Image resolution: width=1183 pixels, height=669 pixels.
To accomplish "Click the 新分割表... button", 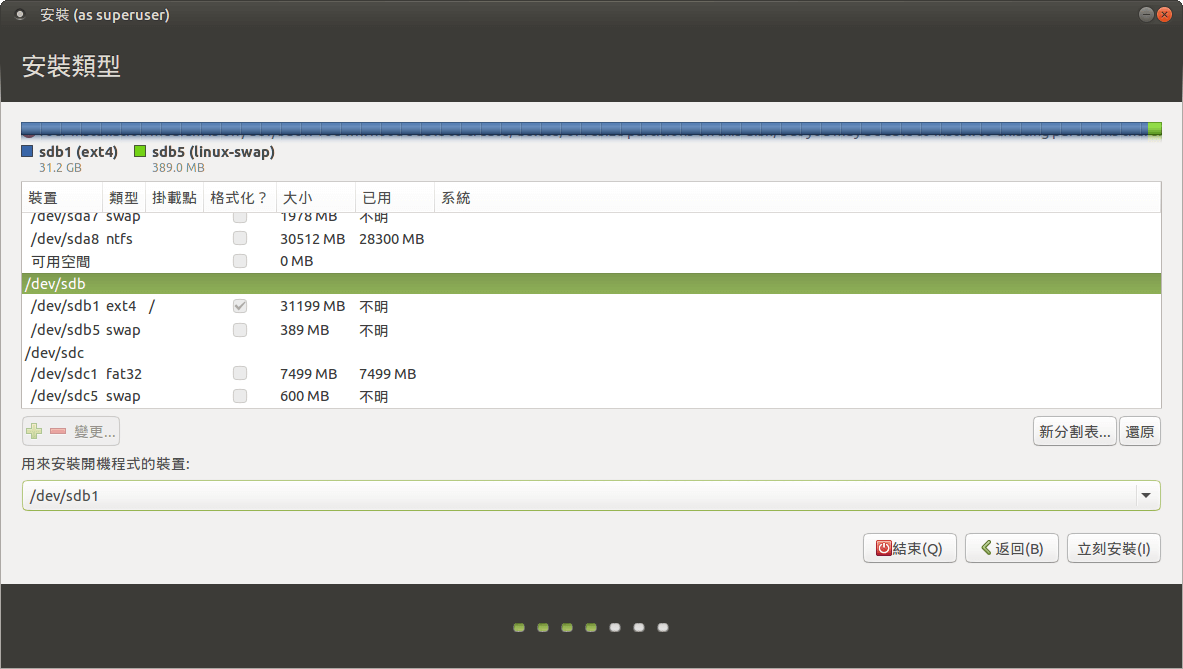I will tap(1075, 432).
